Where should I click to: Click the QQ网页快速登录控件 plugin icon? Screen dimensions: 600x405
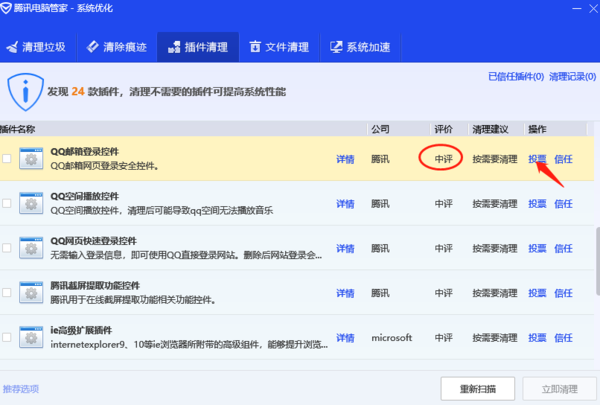(33, 248)
